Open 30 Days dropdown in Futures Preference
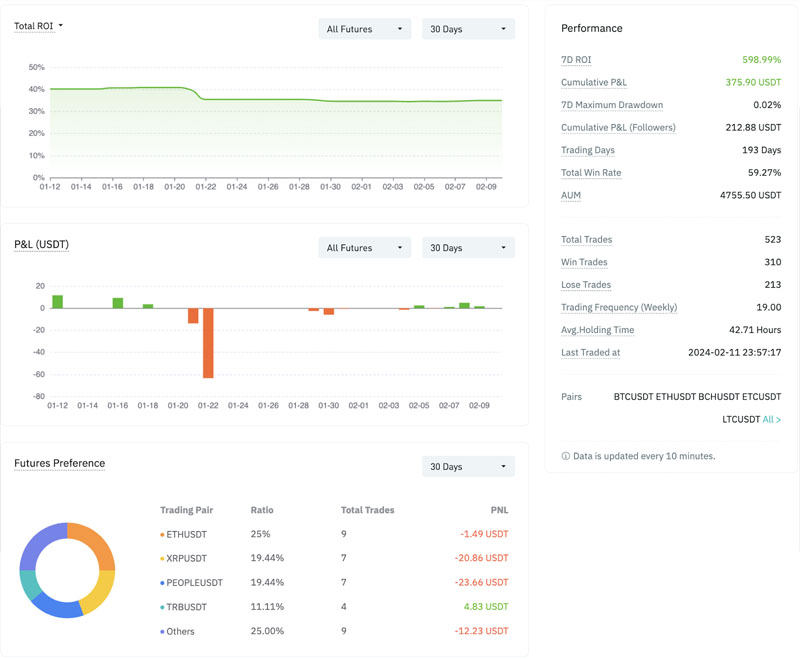 tap(468, 467)
